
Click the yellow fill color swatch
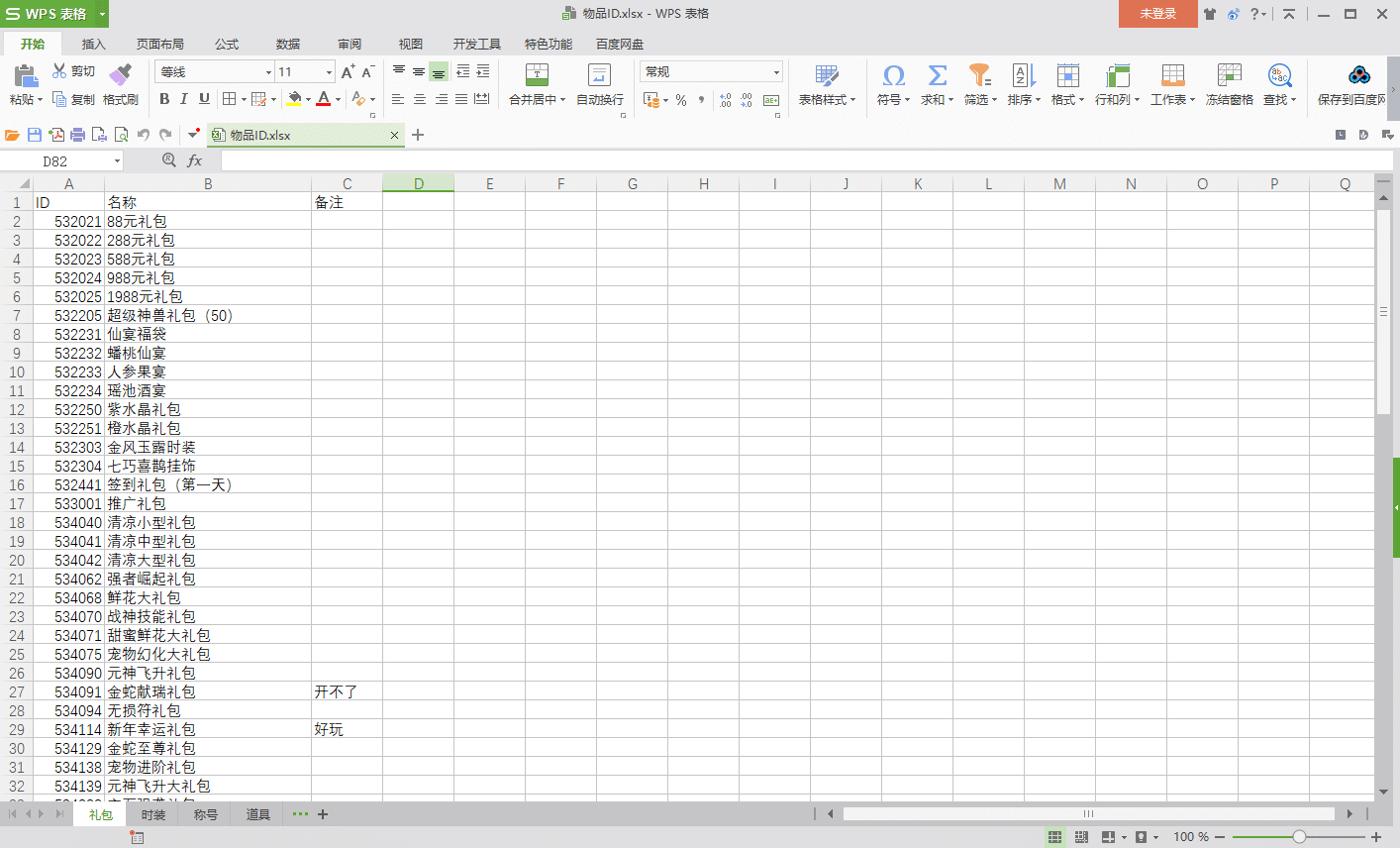pyautogui.click(x=294, y=99)
